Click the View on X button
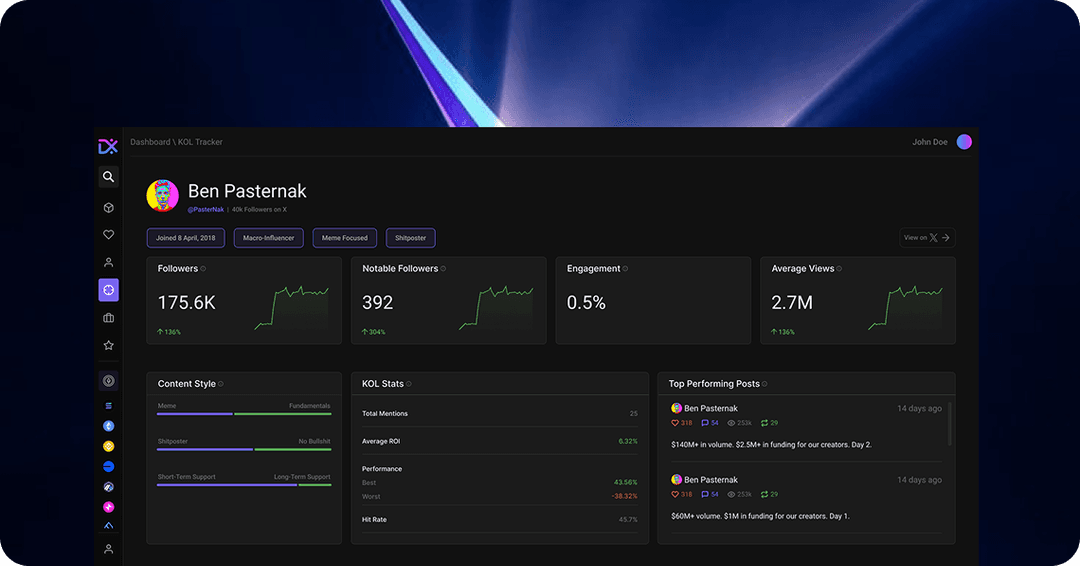 click(927, 238)
